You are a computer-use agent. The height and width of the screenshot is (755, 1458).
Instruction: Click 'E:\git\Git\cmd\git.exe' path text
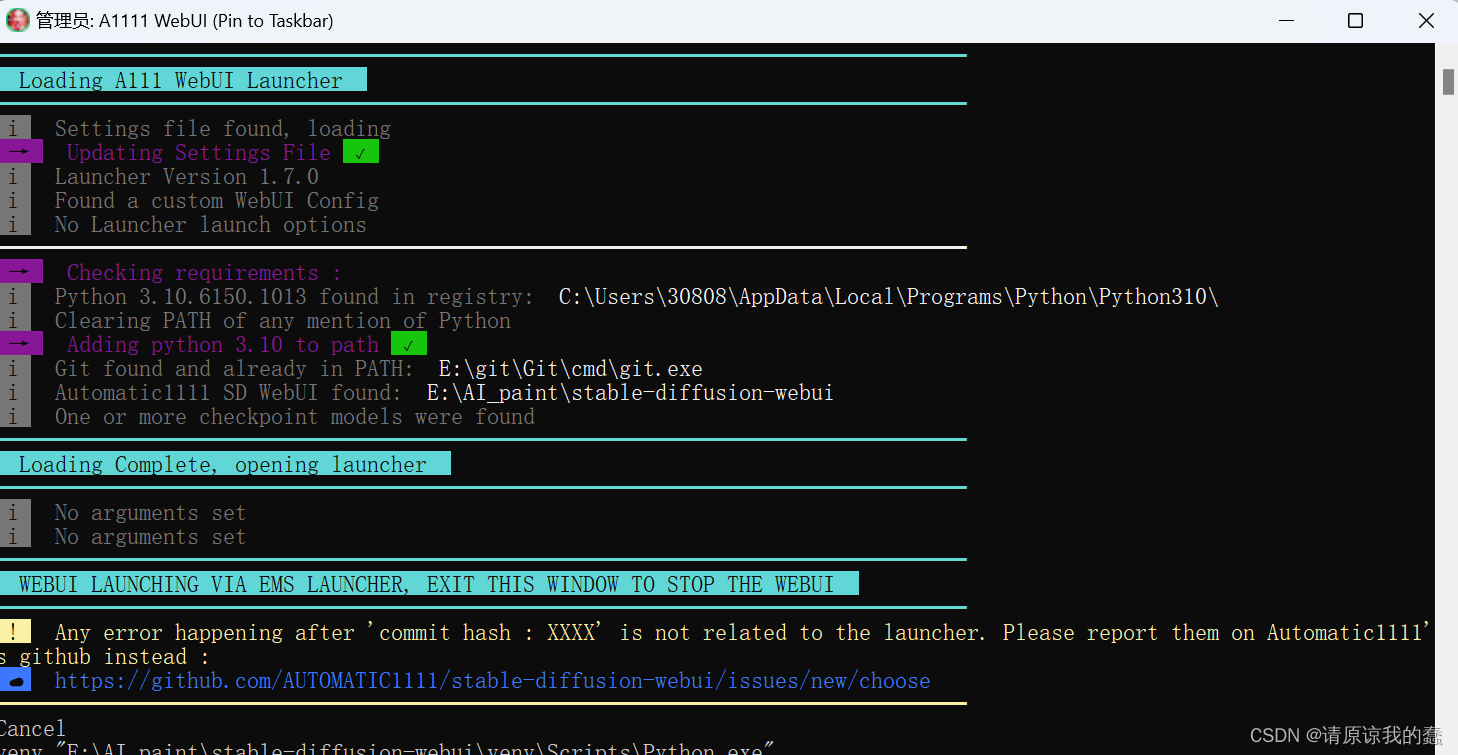click(571, 369)
